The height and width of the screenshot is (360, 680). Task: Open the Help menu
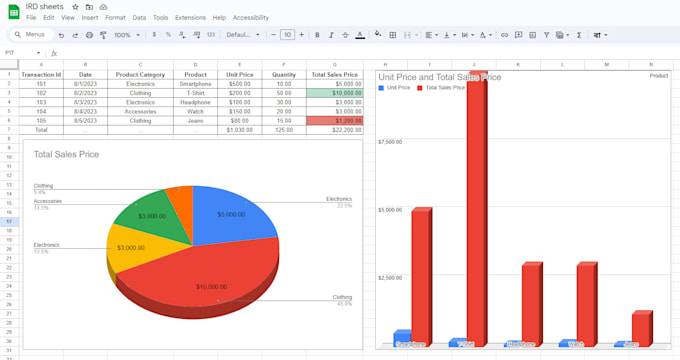click(x=219, y=18)
